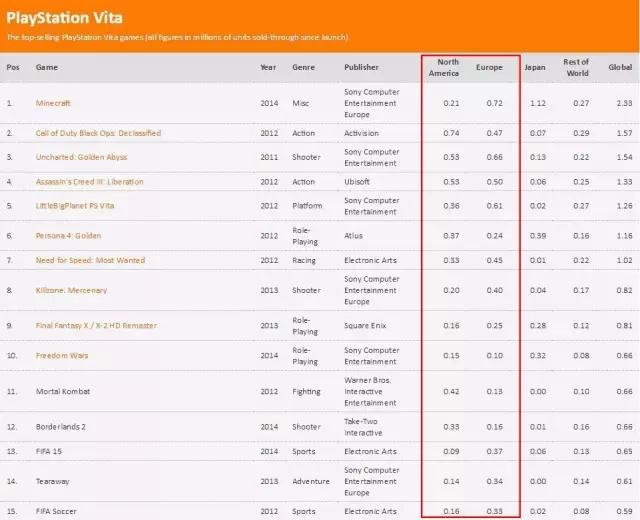This screenshot has width=640, height=520.
Task: Click the Year column header
Action: (x=268, y=67)
